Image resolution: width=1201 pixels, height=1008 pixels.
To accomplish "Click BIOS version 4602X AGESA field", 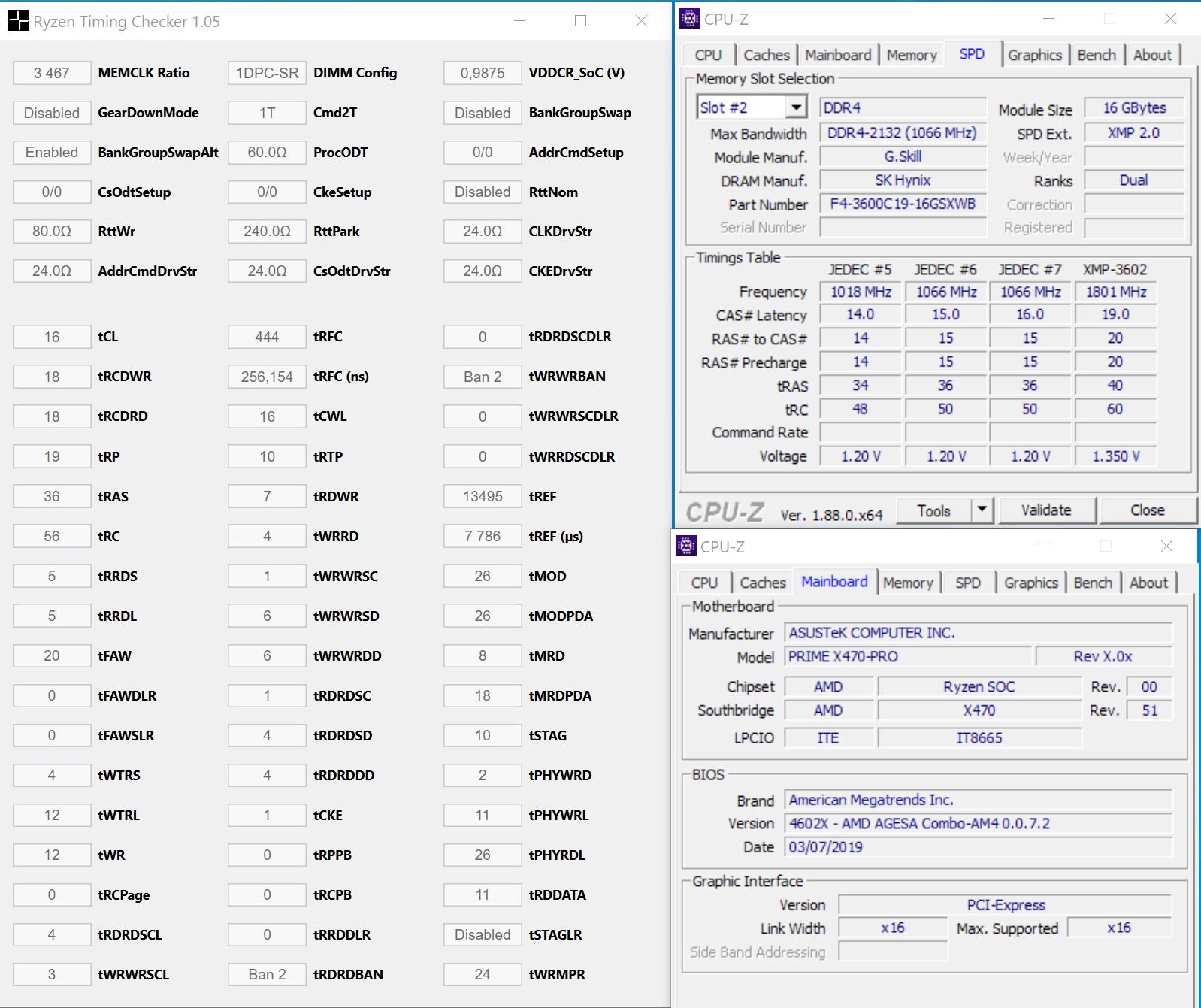I will coord(979,824).
